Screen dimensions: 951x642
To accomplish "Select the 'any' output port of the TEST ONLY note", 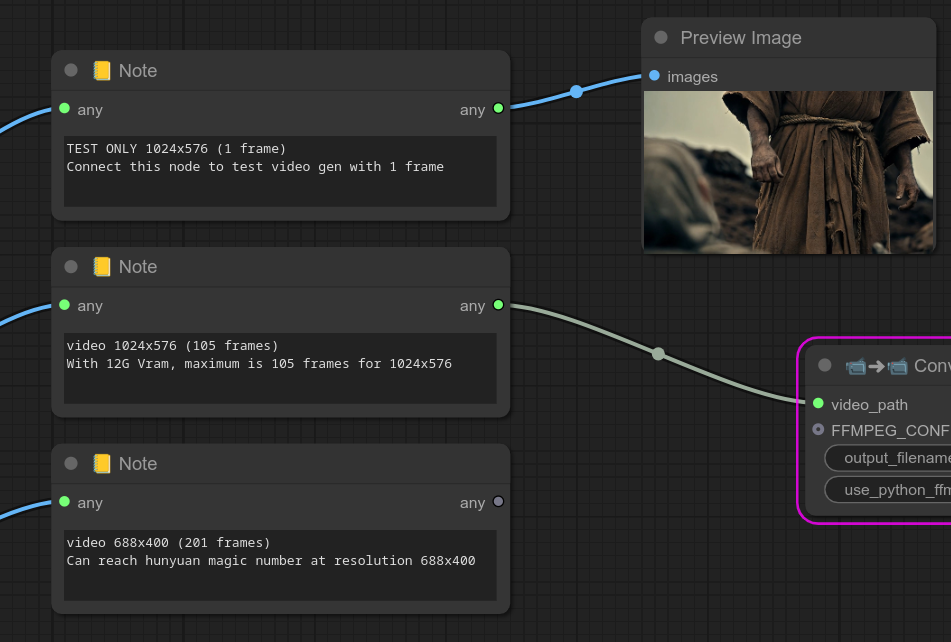I will (x=498, y=109).
